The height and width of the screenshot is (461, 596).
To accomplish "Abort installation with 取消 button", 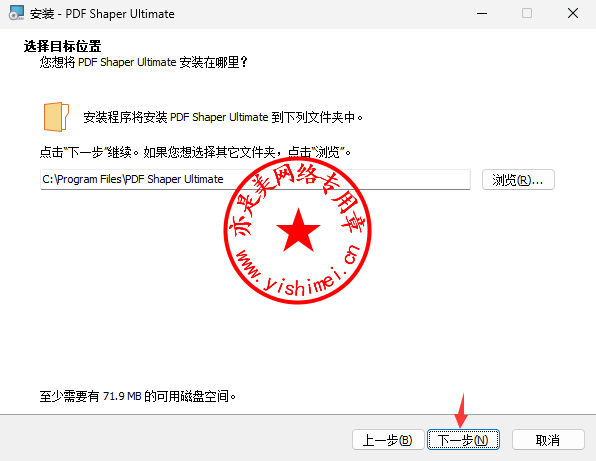I will pyautogui.click(x=548, y=440).
